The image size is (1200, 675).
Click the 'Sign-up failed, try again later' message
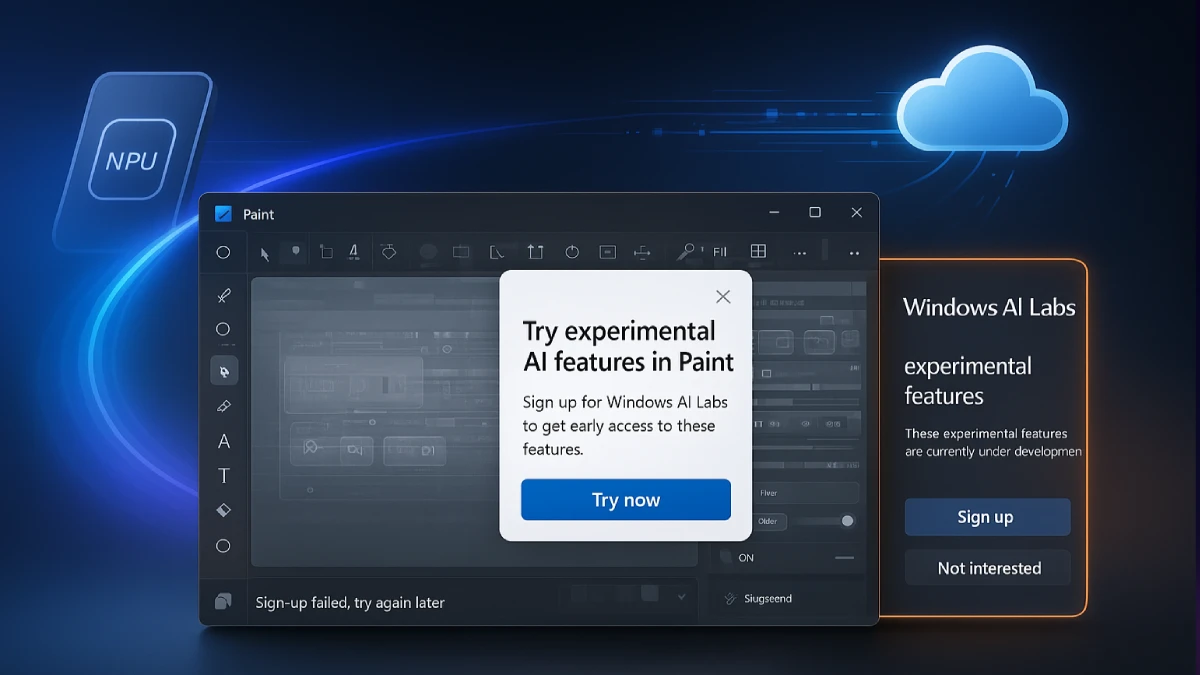pos(350,603)
